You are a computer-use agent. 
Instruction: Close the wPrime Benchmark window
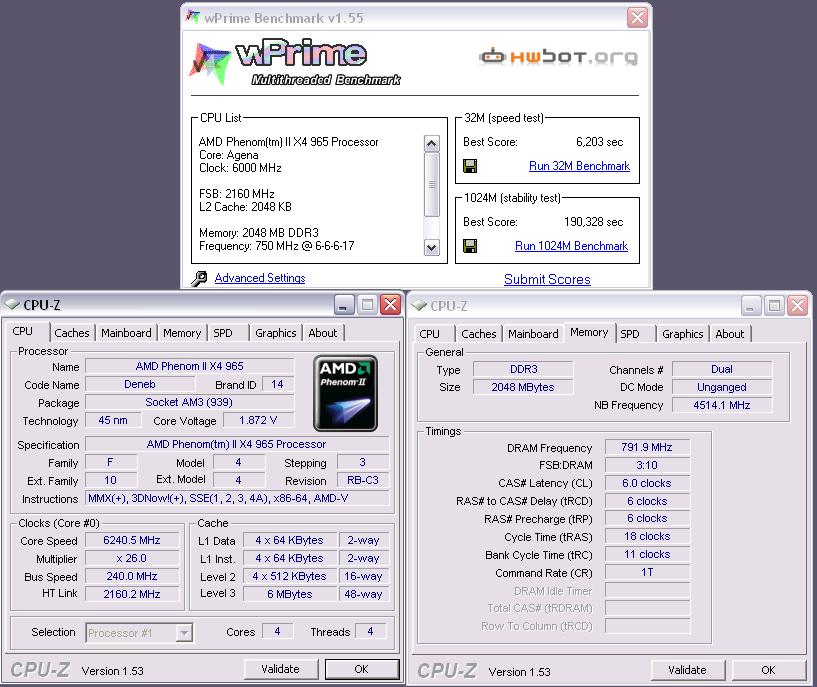click(x=637, y=18)
